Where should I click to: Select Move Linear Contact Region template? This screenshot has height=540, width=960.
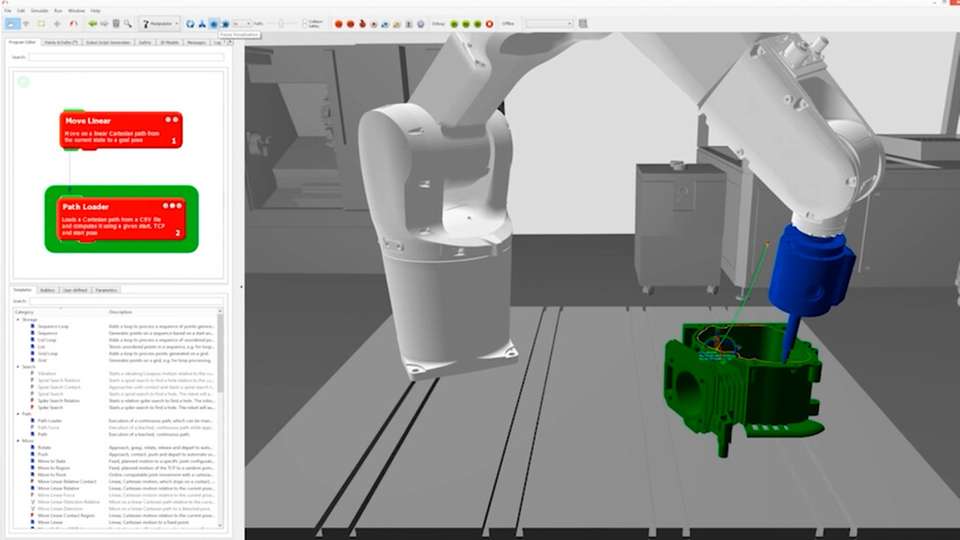pyautogui.click(x=66, y=516)
